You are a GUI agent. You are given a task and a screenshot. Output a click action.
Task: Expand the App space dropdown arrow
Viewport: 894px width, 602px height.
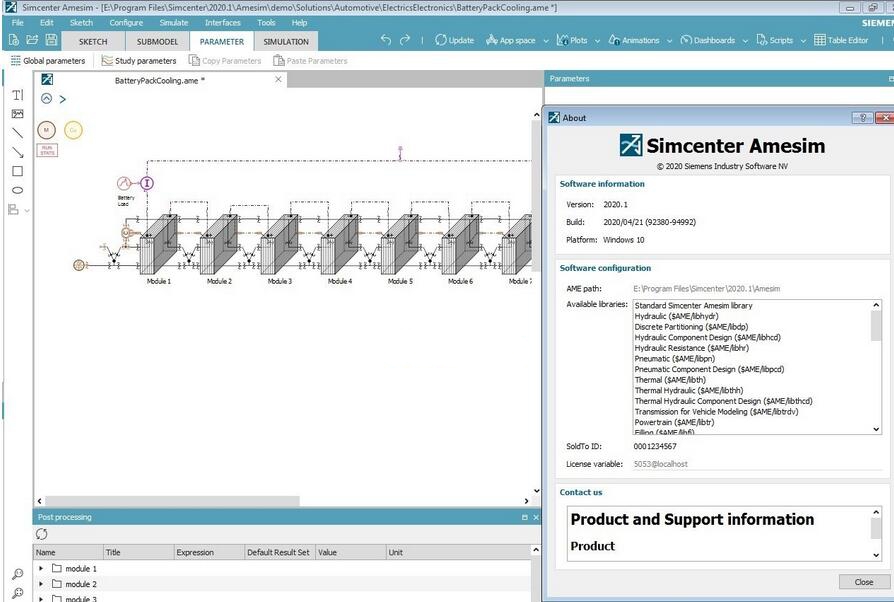point(546,41)
